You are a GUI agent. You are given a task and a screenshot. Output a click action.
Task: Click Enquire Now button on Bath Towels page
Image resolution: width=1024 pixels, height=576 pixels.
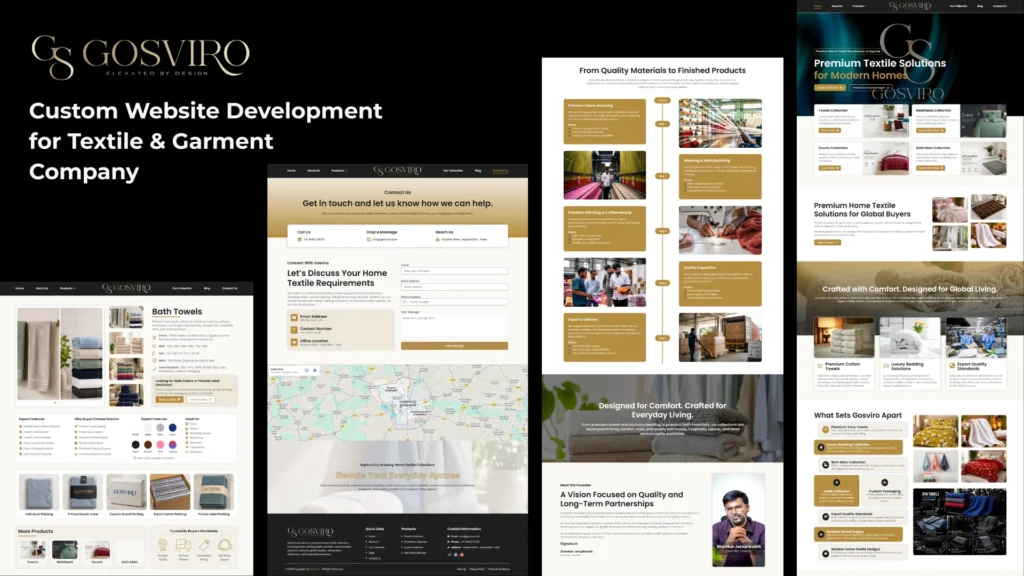[169, 399]
